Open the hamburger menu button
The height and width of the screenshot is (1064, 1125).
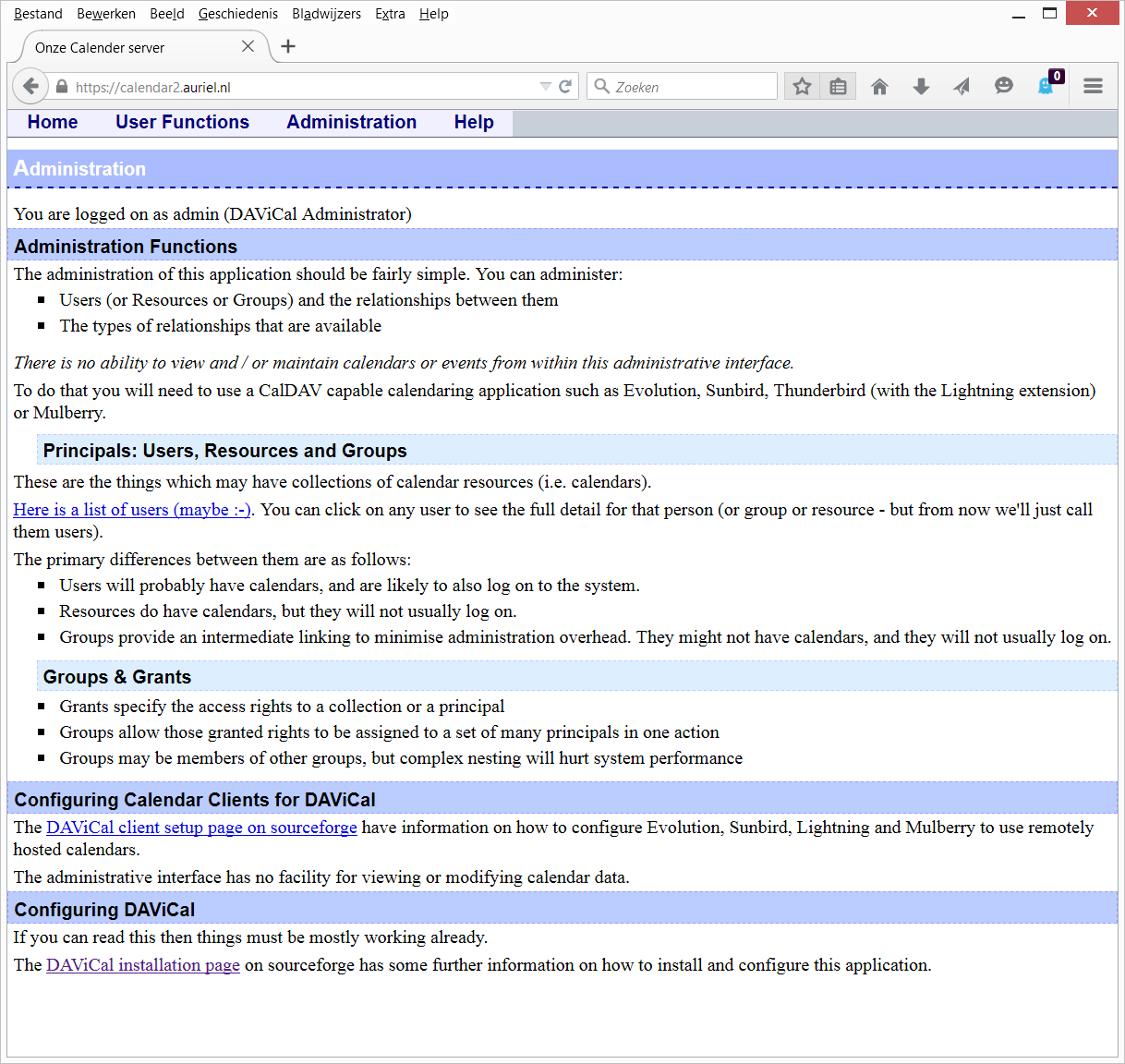pos(1093,87)
